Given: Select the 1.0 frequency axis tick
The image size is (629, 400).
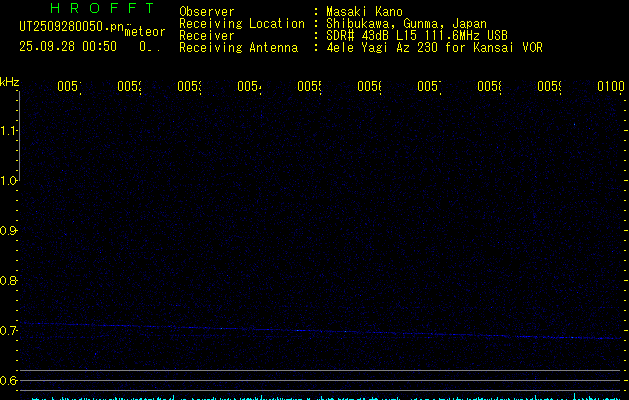Looking at the screenshot, I should [9, 181].
